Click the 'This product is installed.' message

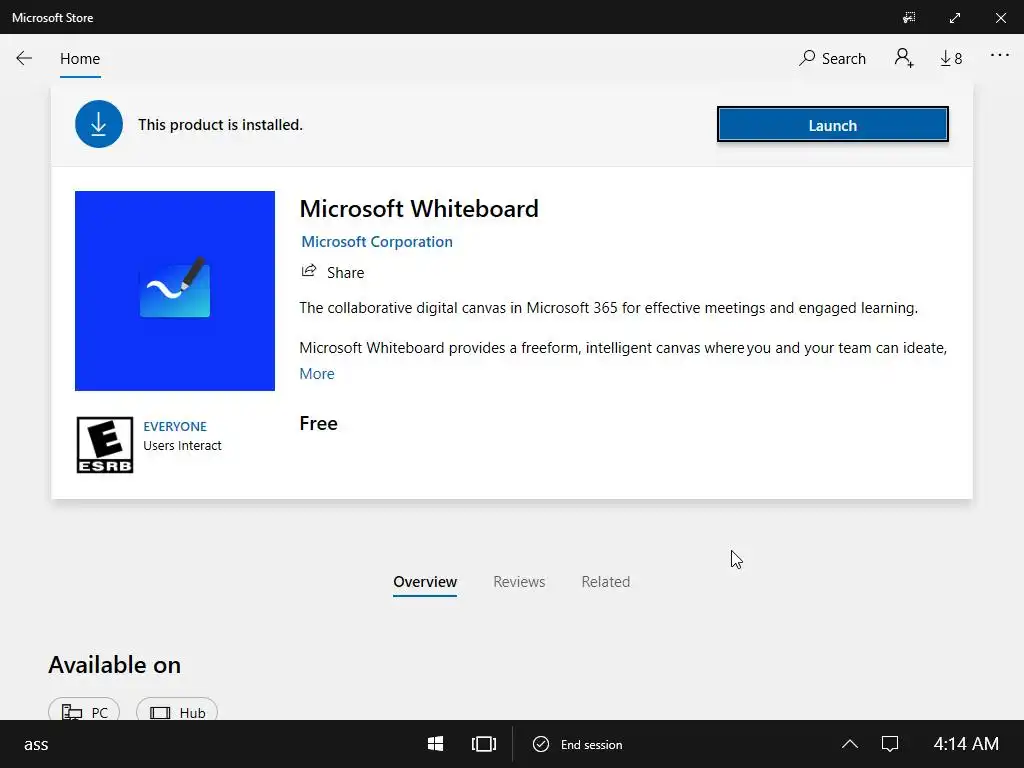pyautogui.click(x=220, y=125)
